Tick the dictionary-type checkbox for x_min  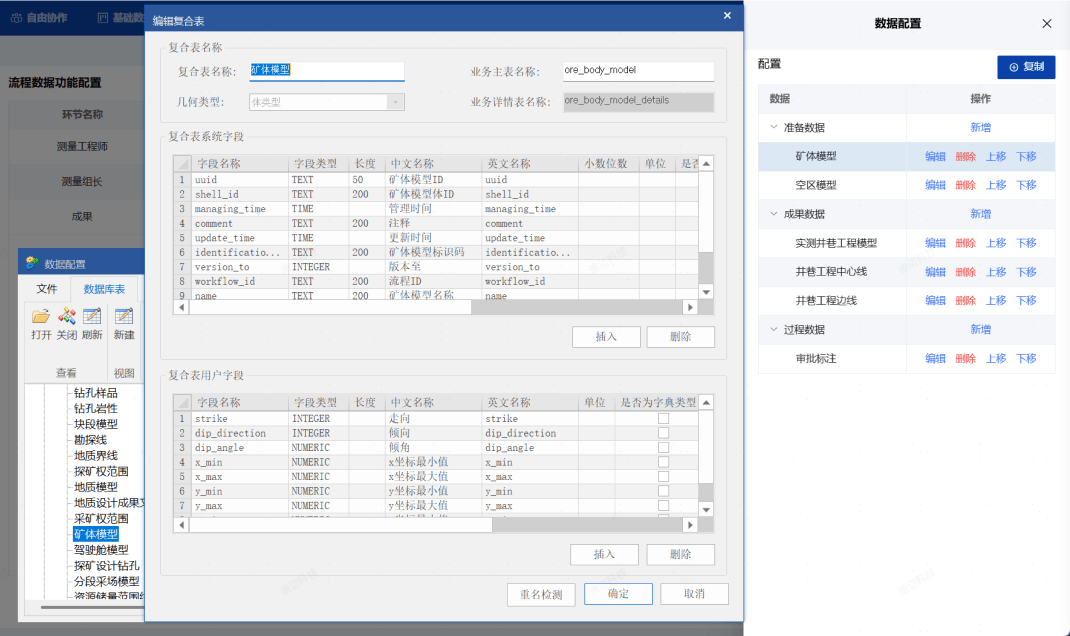point(663,462)
